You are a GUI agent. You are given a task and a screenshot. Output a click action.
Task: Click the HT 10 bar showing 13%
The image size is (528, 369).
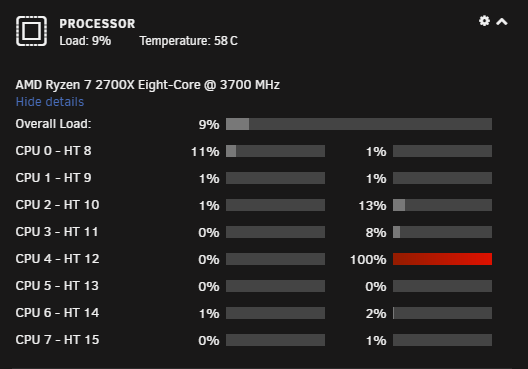tap(442, 205)
